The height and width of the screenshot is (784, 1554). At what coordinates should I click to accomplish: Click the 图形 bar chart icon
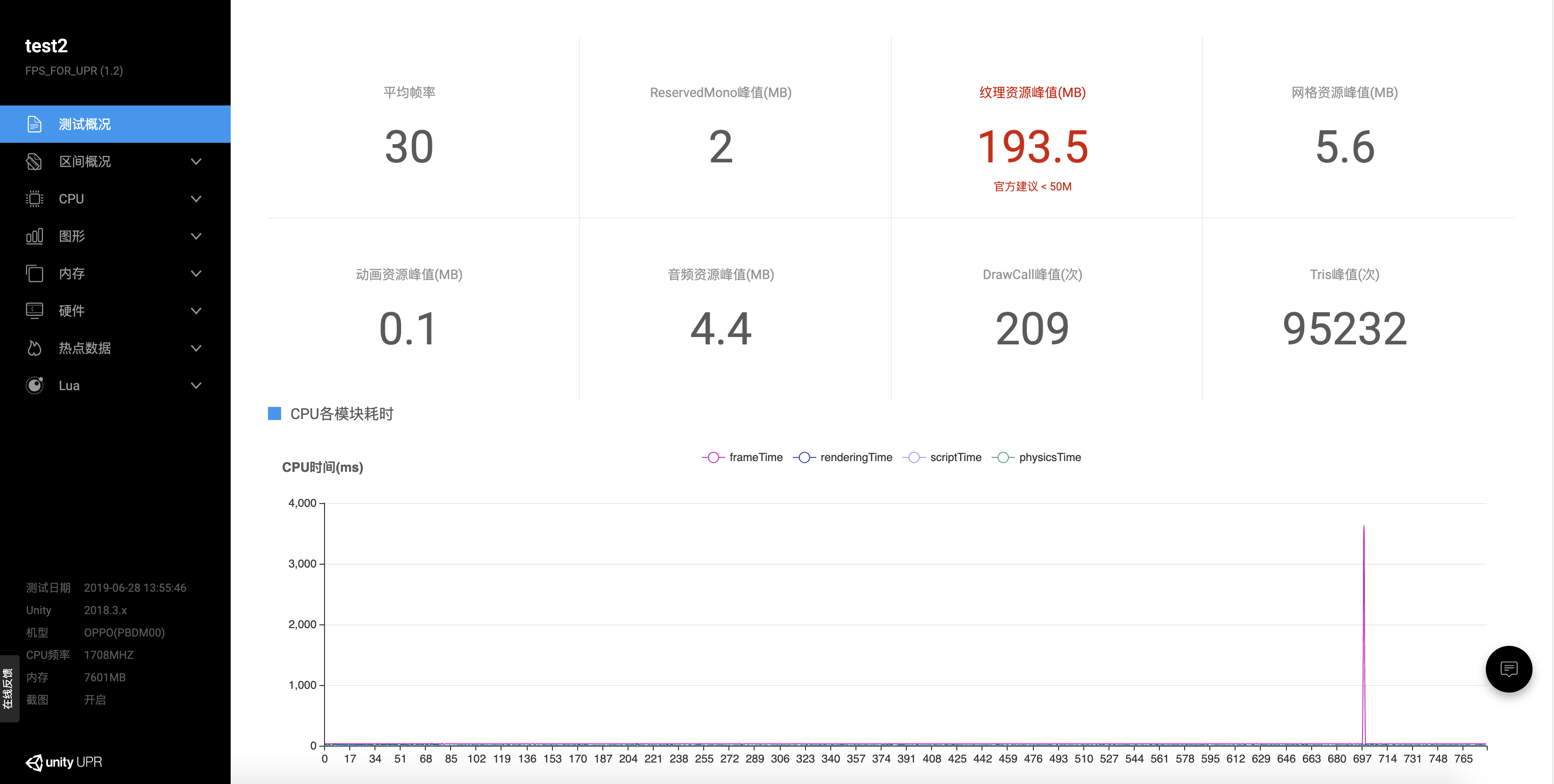tap(35, 237)
